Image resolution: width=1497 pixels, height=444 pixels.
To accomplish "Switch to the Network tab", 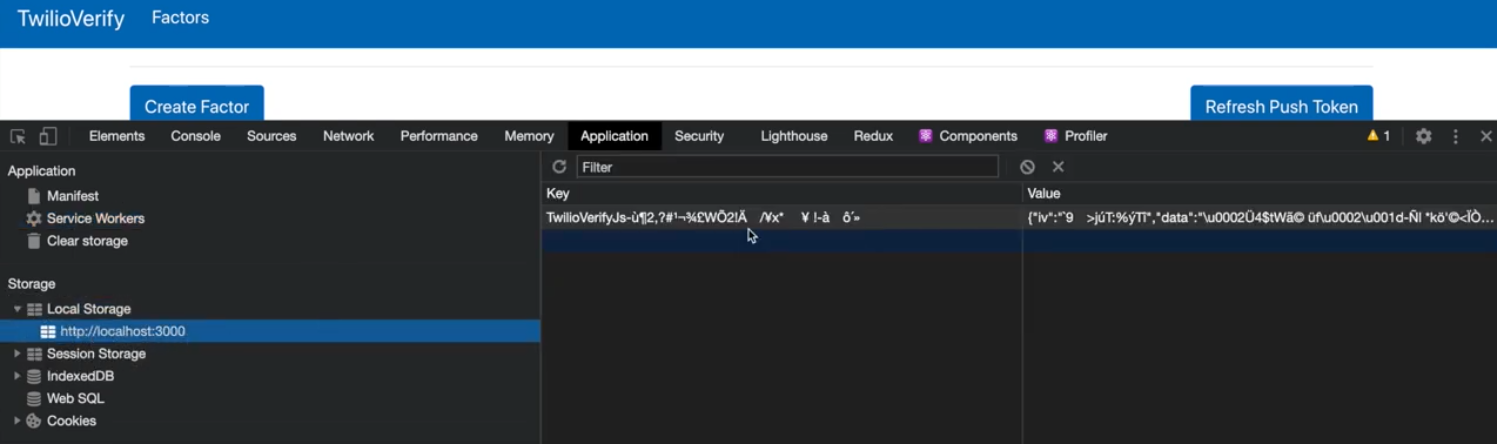I will [348, 136].
